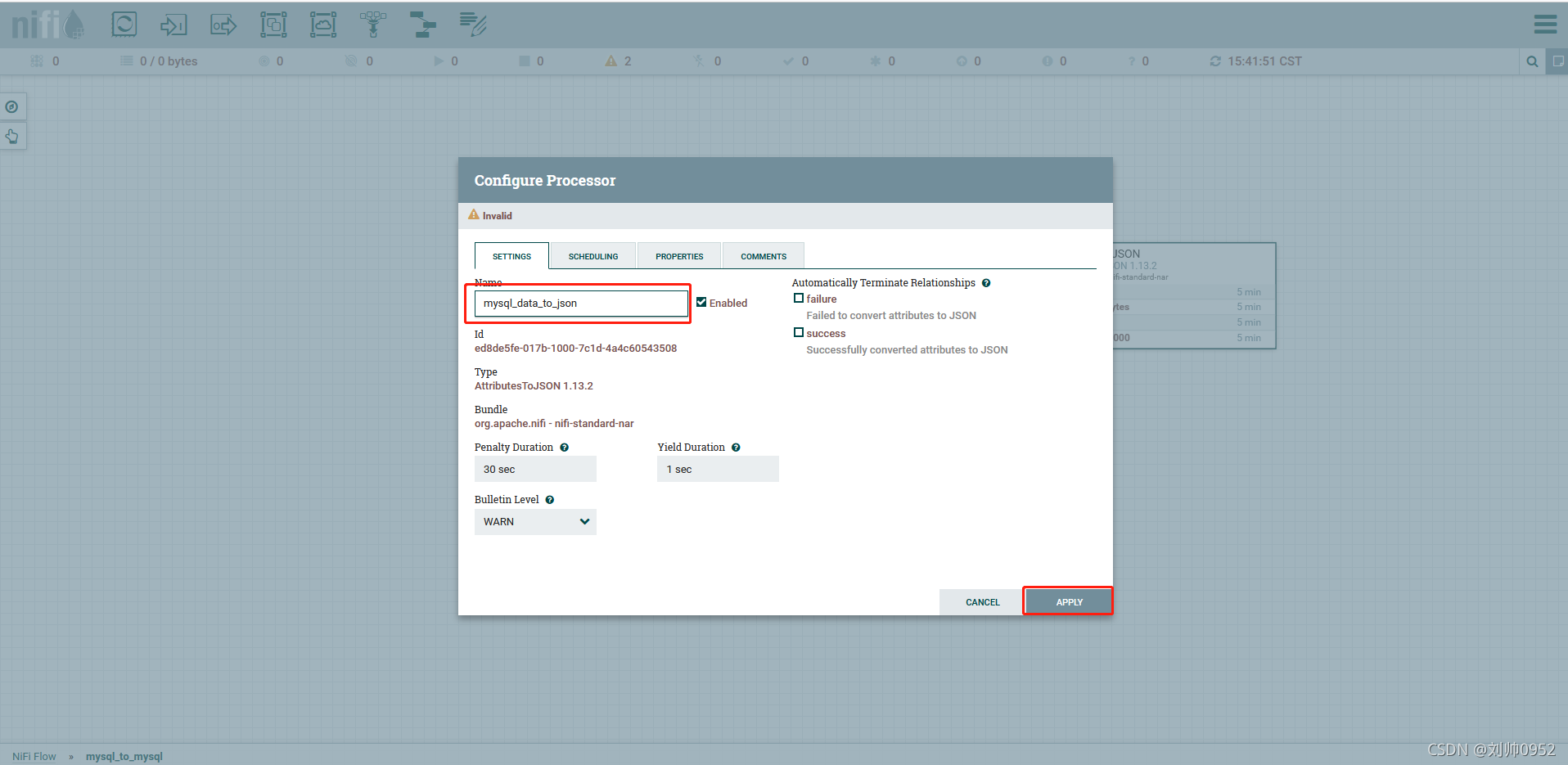Click the 15:41:51 CST timestamp

point(1264,61)
